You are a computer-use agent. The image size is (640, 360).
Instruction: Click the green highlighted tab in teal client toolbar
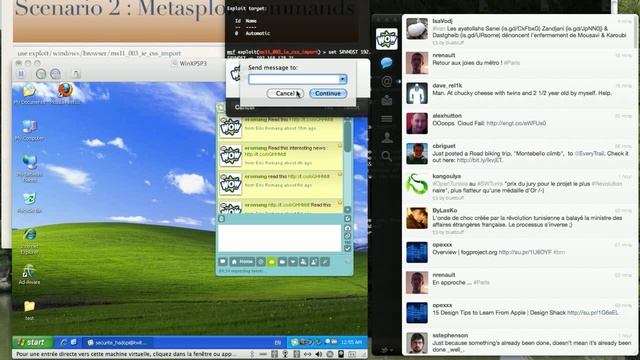271,262
